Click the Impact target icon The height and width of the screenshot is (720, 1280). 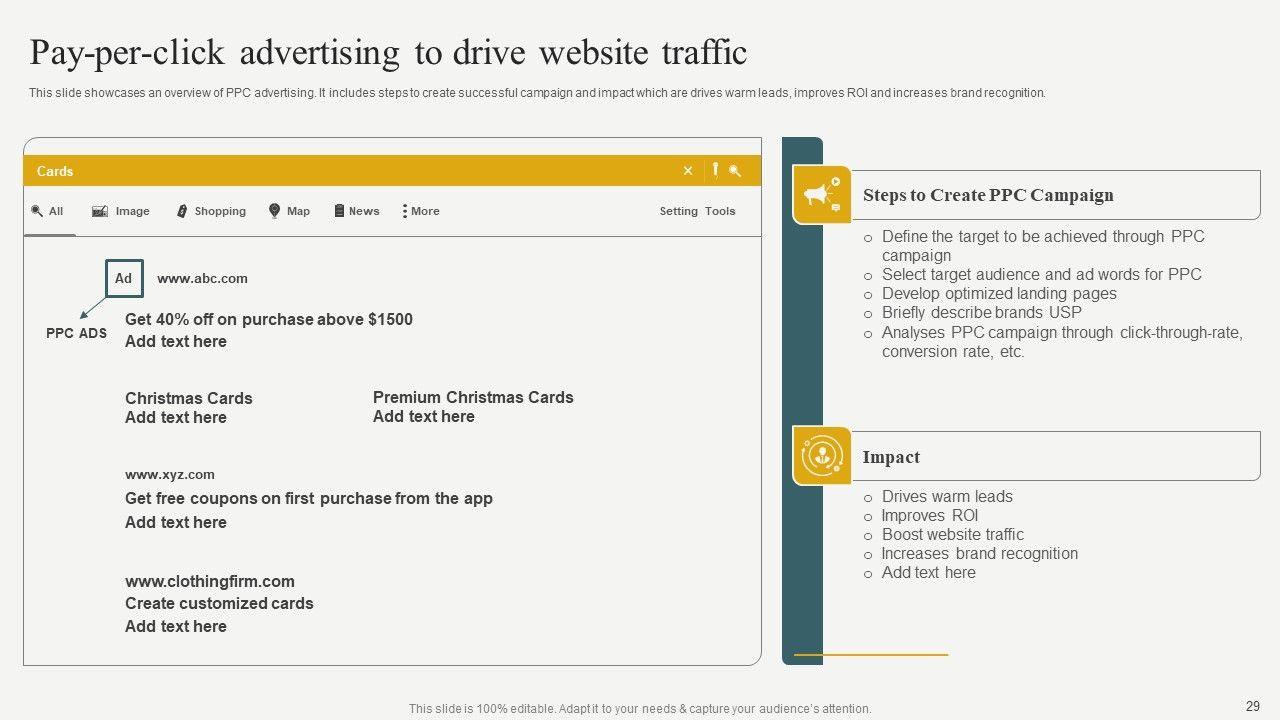click(822, 456)
